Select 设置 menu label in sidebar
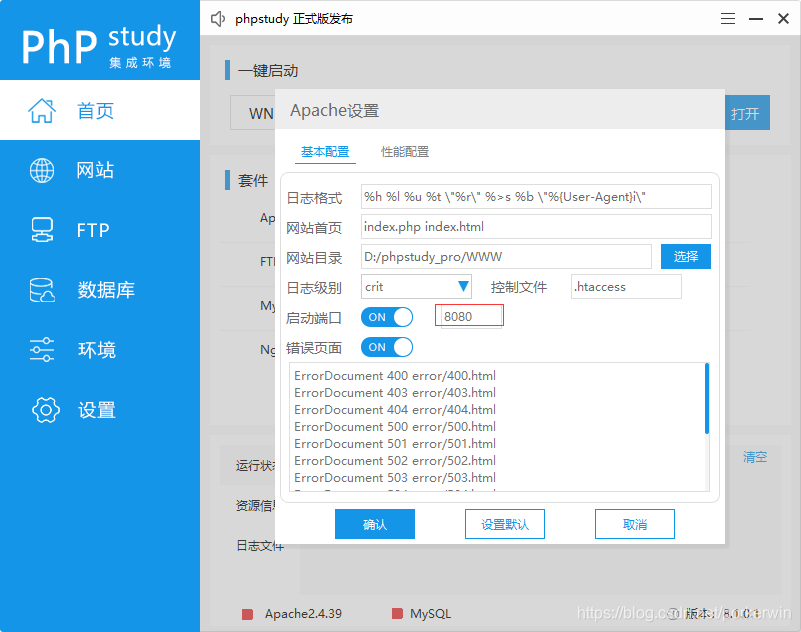The height and width of the screenshot is (632, 801). (97, 410)
